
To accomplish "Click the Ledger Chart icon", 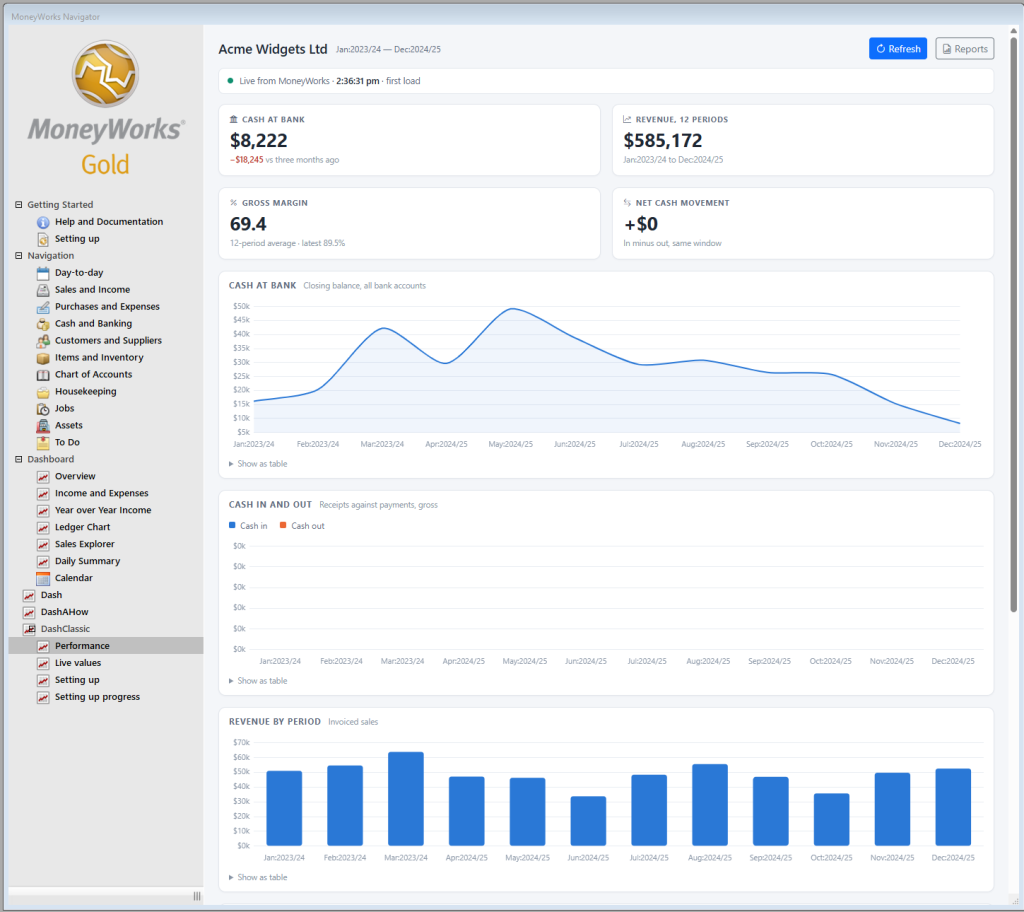I will coord(43,528).
